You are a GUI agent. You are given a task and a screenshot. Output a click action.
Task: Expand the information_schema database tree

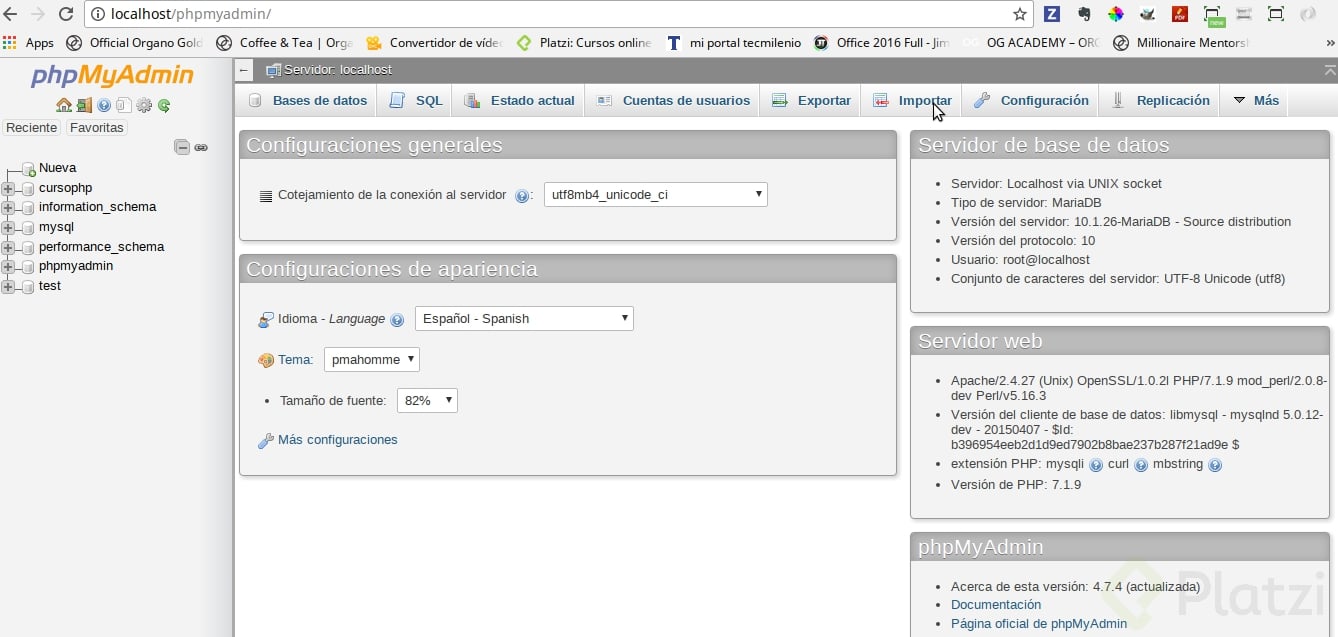point(8,208)
